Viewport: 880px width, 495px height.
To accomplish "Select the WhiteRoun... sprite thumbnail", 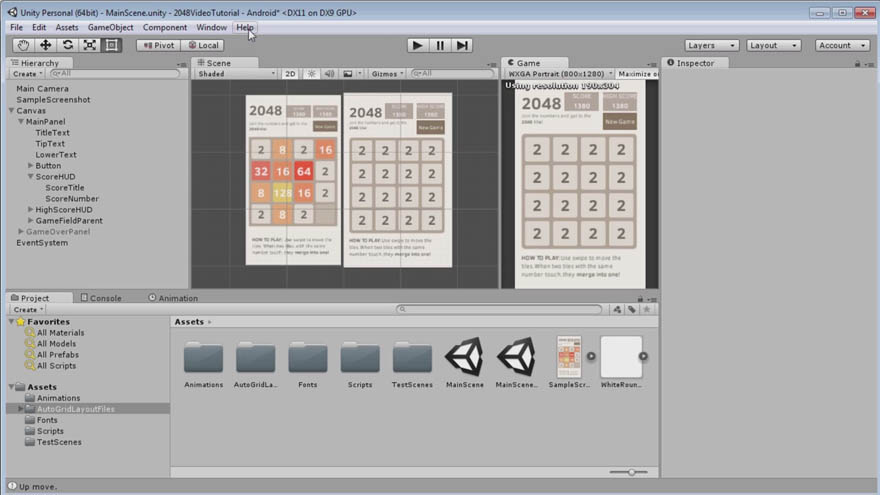I will 621,356.
